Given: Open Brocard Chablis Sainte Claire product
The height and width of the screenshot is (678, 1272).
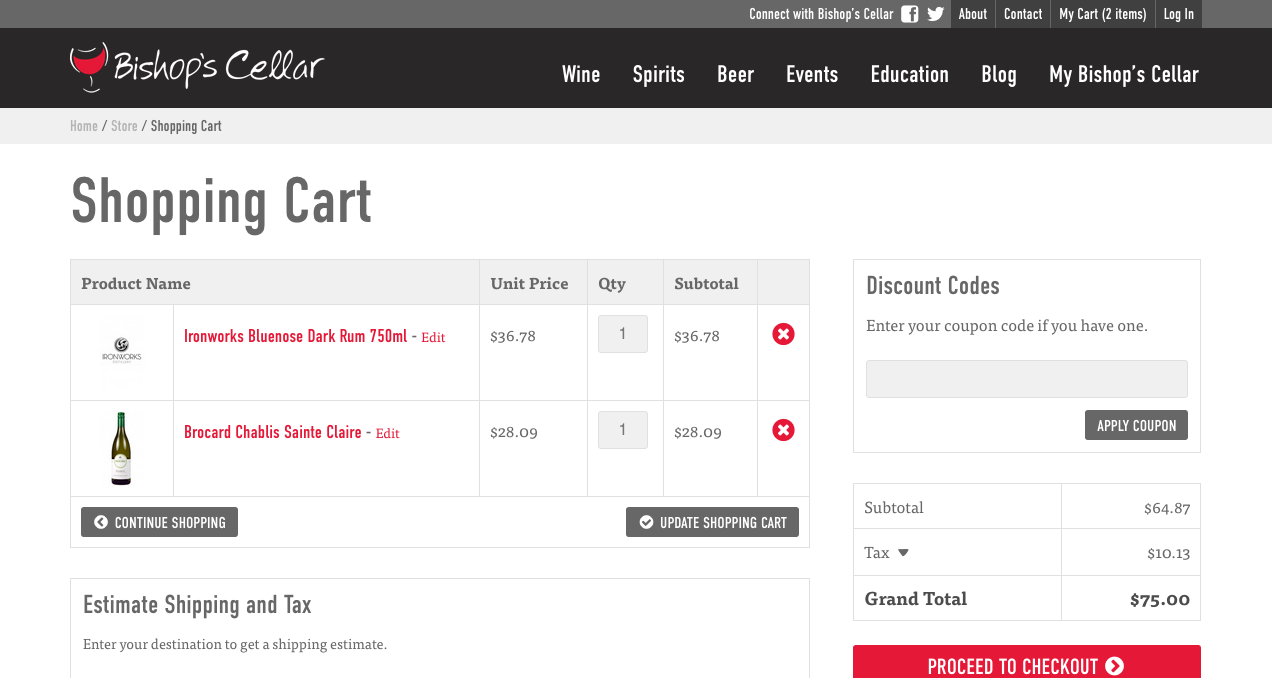Looking at the screenshot, I should tap(273, 432).
